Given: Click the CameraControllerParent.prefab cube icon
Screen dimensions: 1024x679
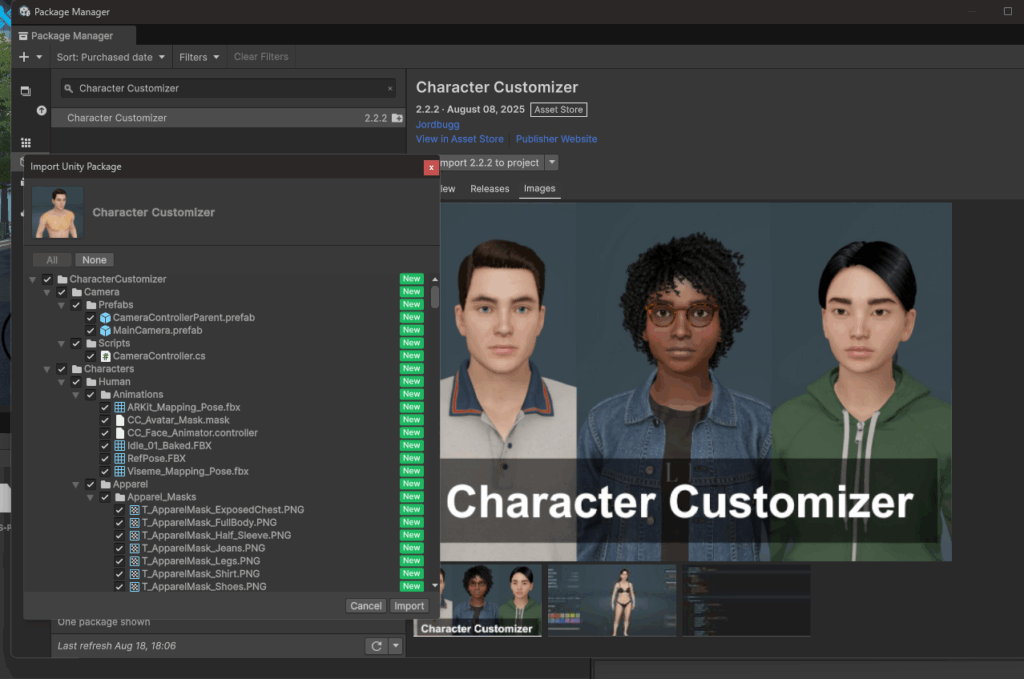Looking at the screenshot, I should 105,318.
